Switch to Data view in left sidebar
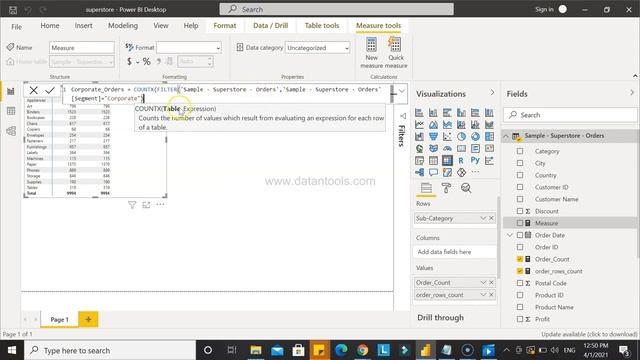Screen dimensions: 640x360 pyautogui.click(x=11, y=111)
